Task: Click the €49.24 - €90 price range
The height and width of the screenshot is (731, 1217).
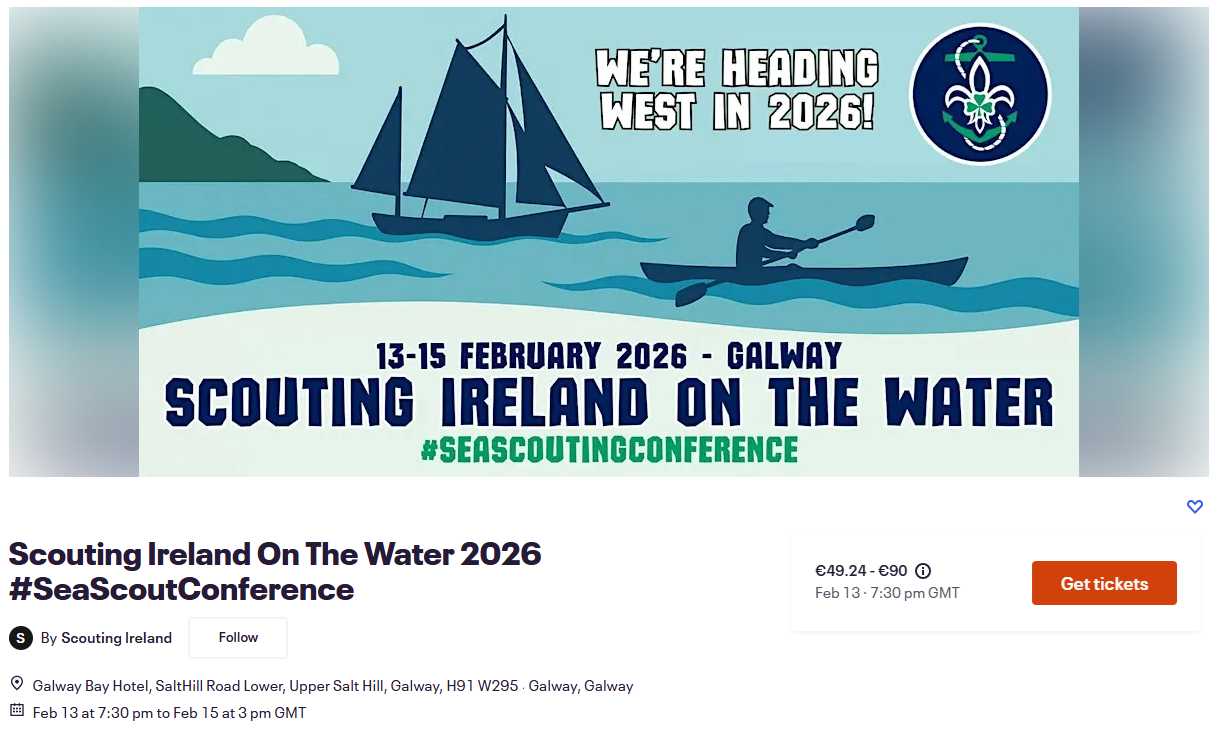Action: (x=861, y=571)
